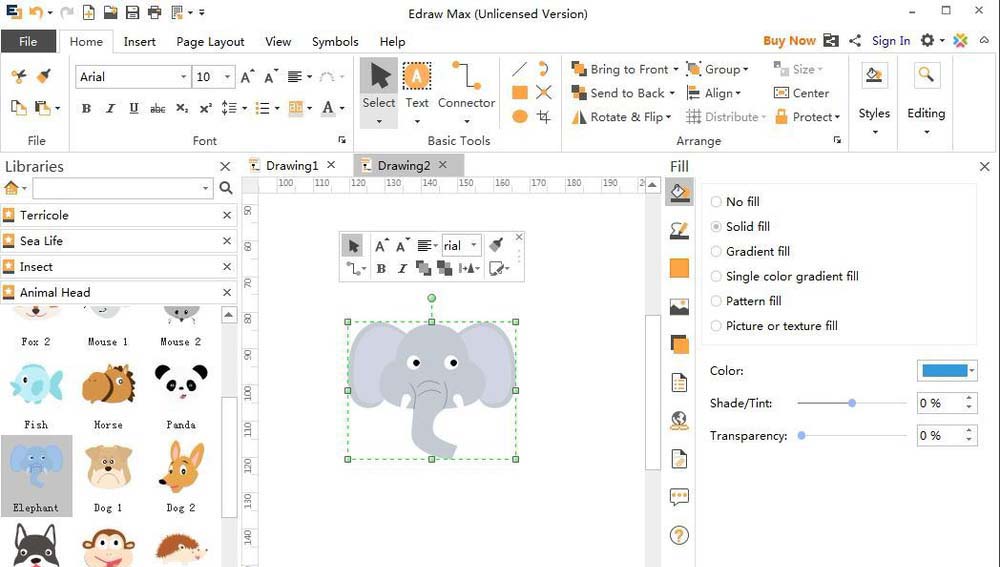The height and width of the screenshot is (567, 1000).
Task: Pick the ellipse shape tool
Action: tap(520, 117)
